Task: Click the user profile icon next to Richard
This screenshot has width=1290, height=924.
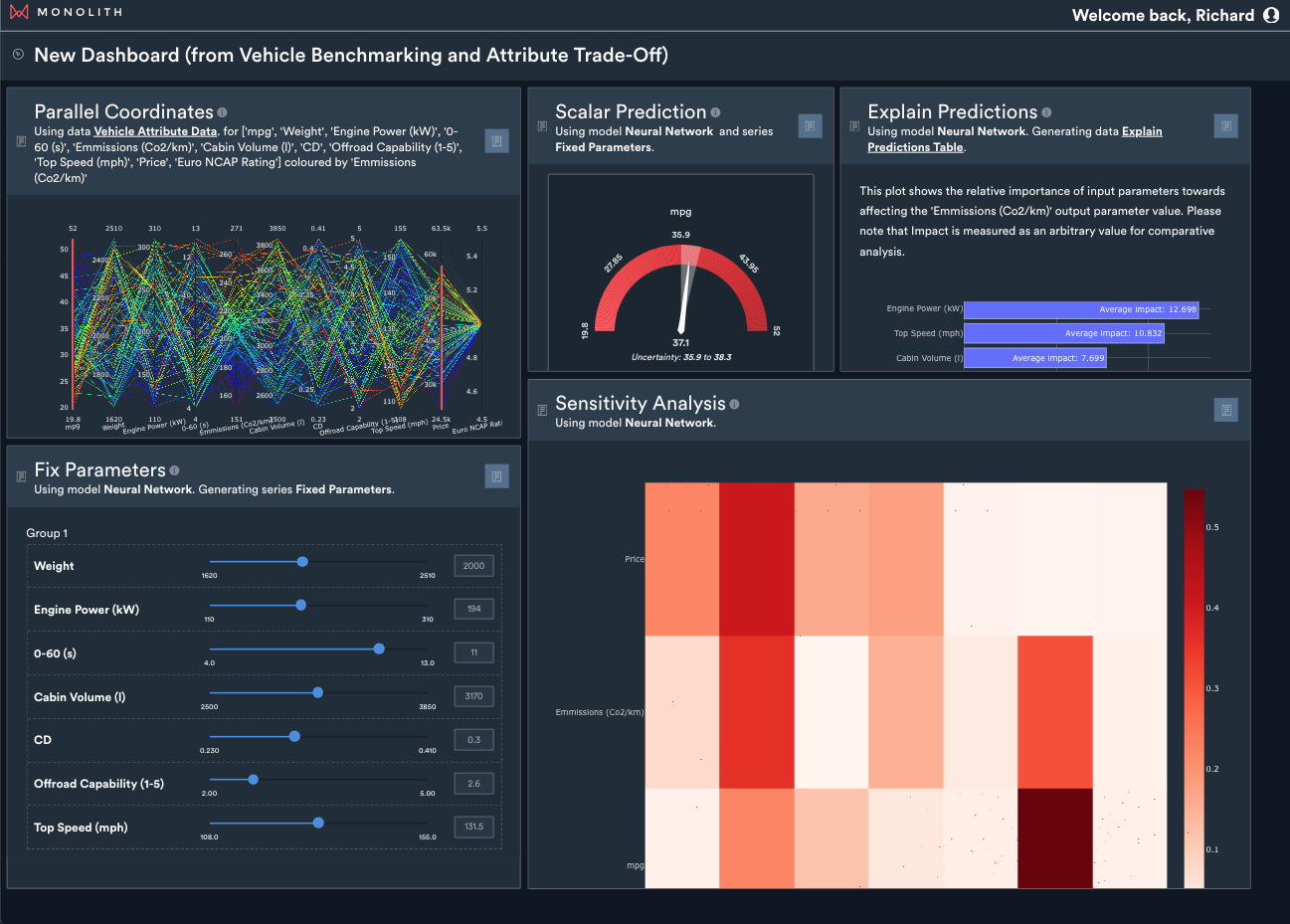Action: tap(1270, 15)
